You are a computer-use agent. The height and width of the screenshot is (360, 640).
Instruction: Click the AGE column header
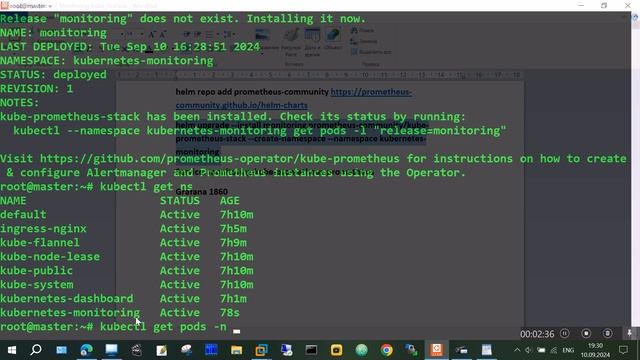click(230, 201)
